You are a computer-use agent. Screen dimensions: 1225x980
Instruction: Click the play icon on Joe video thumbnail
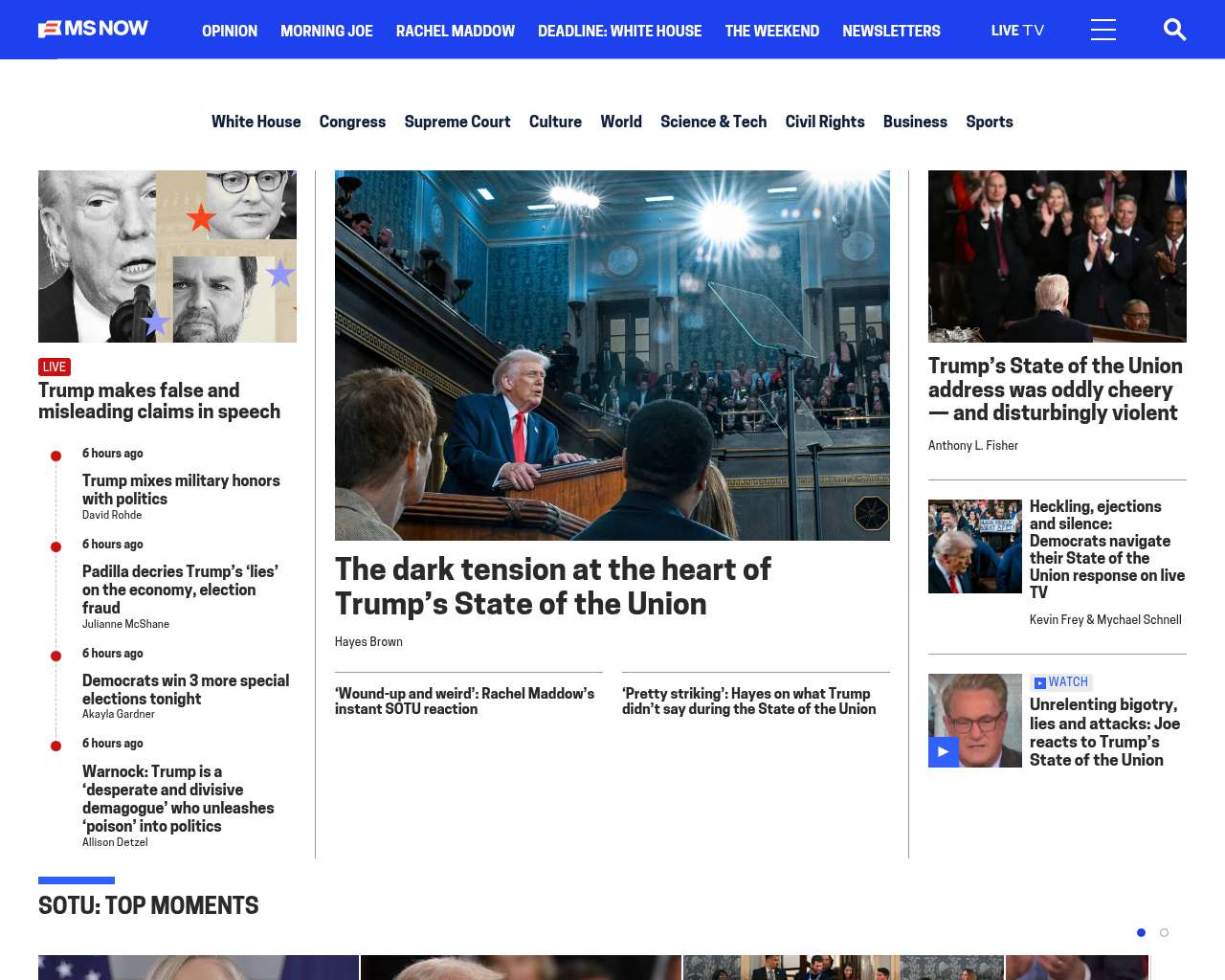pyautogui.click(x=943, y=752)
